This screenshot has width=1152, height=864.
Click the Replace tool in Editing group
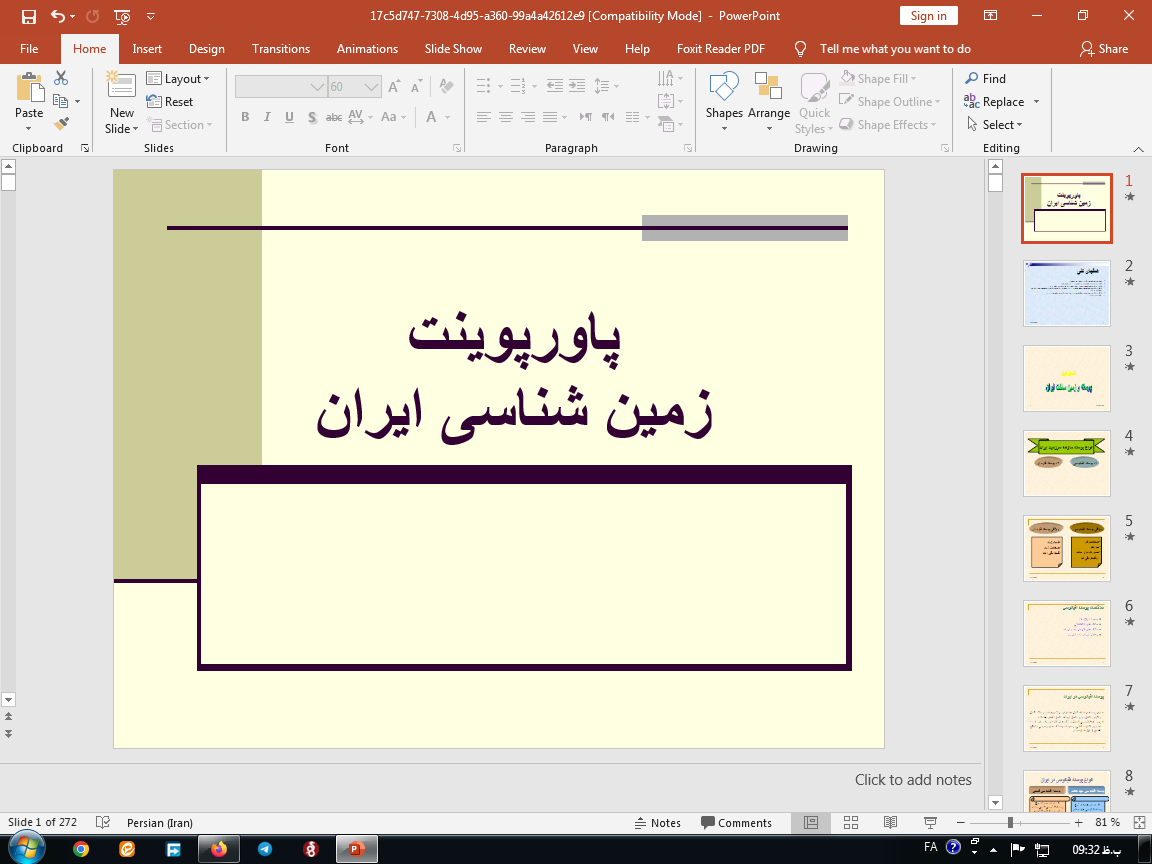pos(1003,101)
